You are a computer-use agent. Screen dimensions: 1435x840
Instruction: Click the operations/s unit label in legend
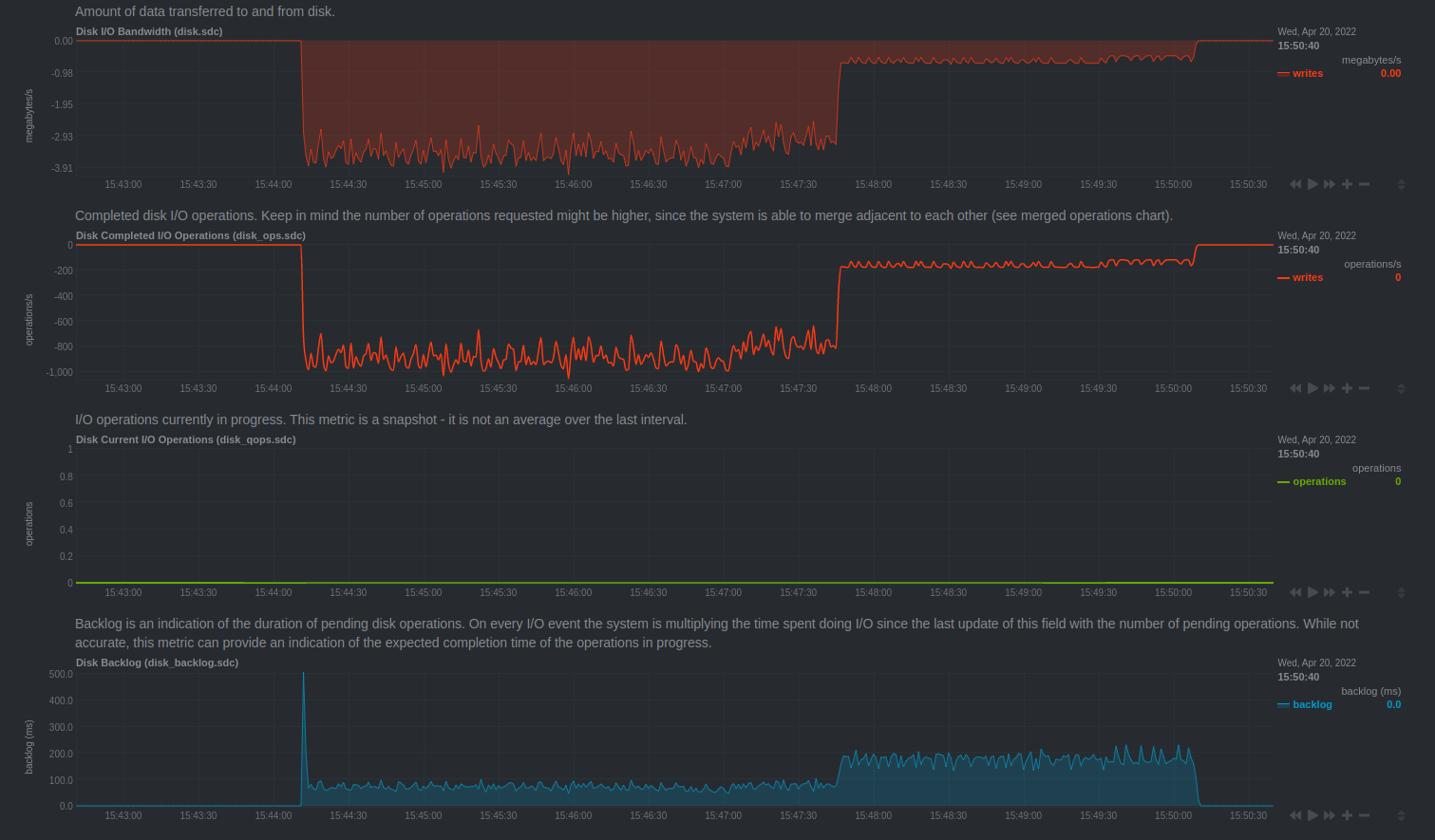[x=1372, y=264]
